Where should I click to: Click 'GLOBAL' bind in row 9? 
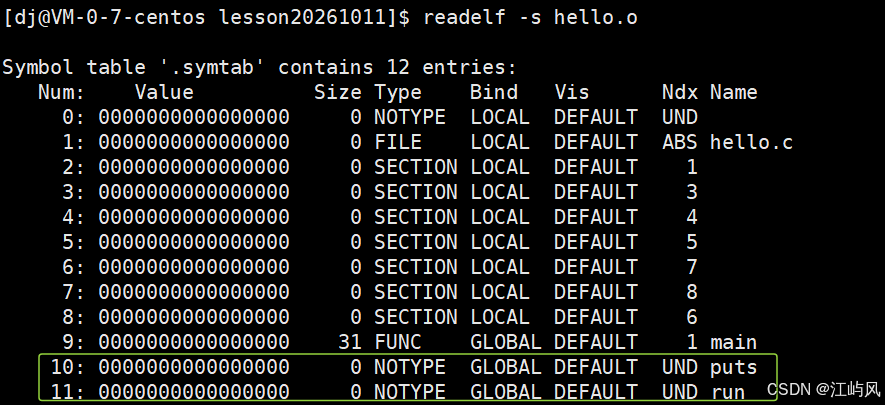pyautogui.click(x=506, y=342)
